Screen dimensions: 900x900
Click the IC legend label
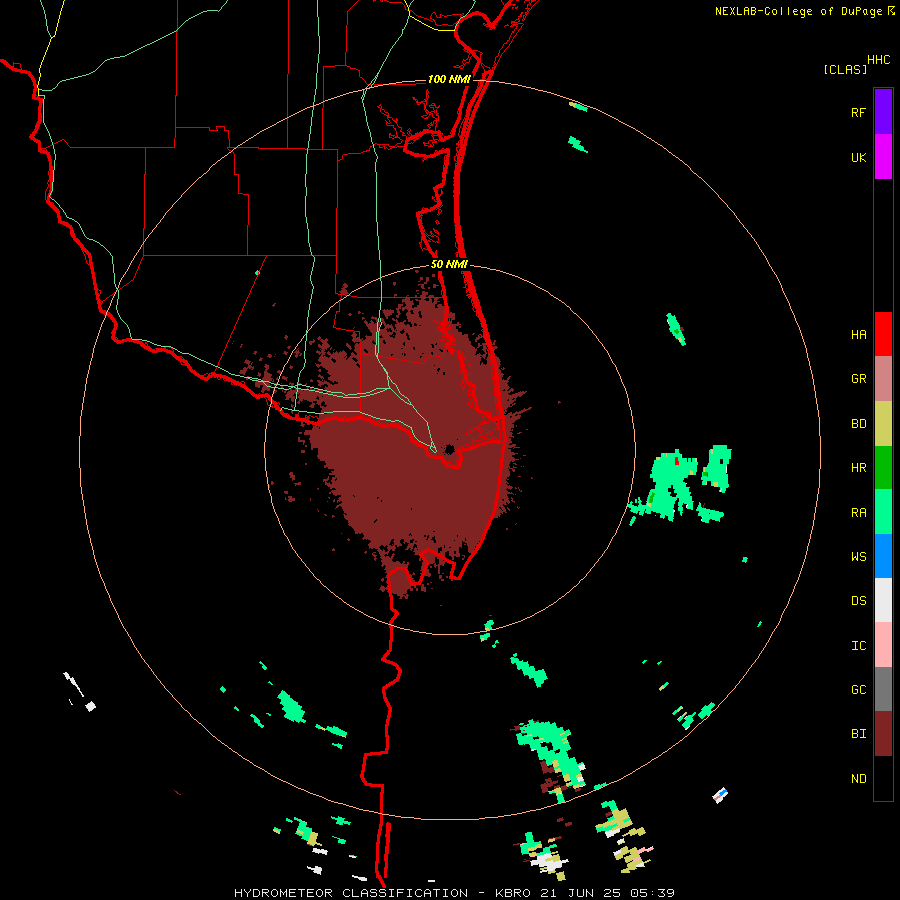[x=858, y=646]
